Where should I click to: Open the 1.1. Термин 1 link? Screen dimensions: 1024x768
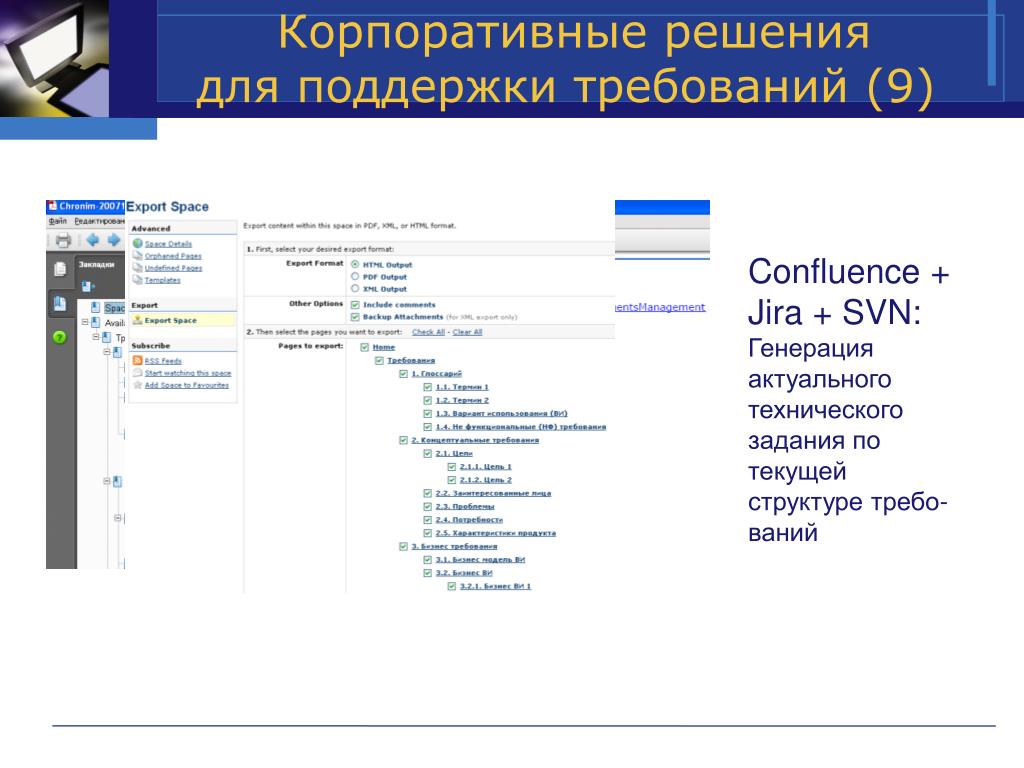462,387
